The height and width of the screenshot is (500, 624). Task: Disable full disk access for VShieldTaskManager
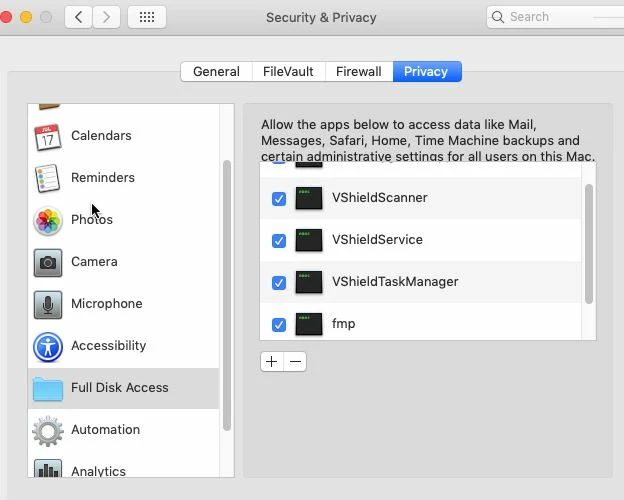(279, 283)
